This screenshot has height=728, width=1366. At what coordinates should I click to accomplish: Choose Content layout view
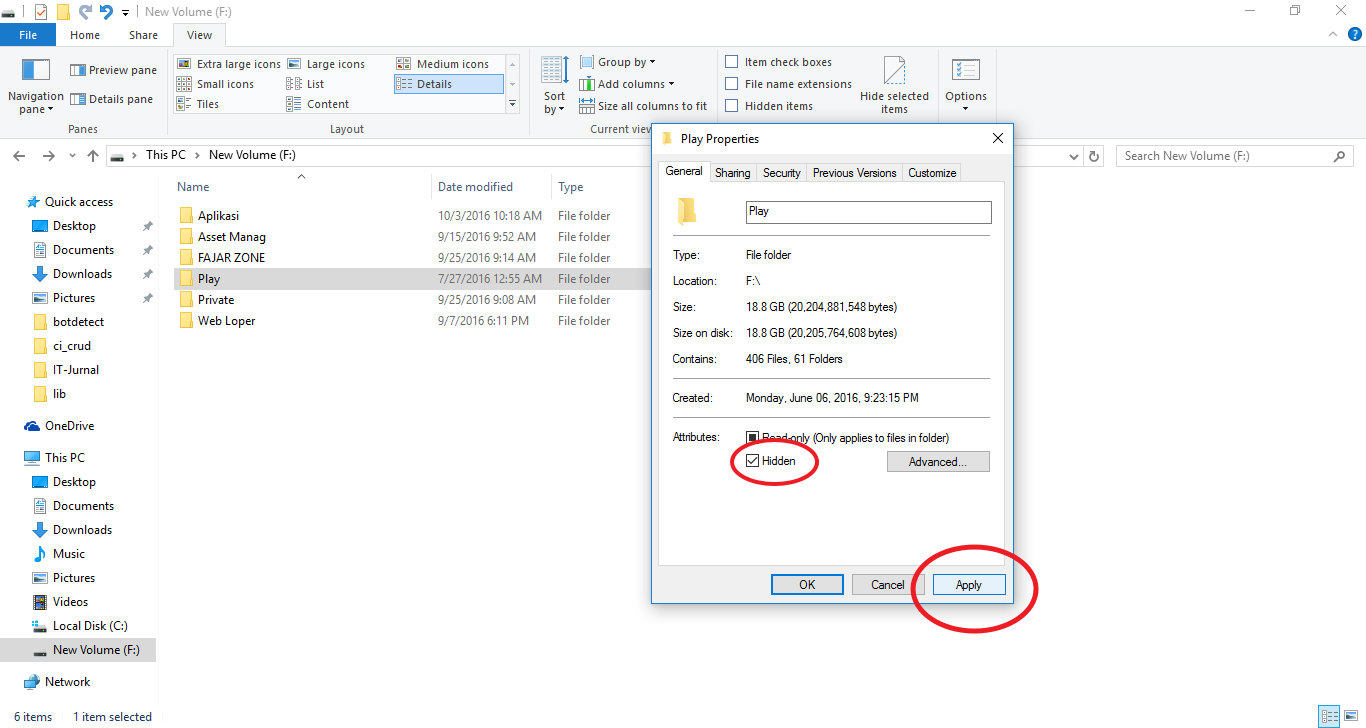pyautogui.click(x=318, y=104)
